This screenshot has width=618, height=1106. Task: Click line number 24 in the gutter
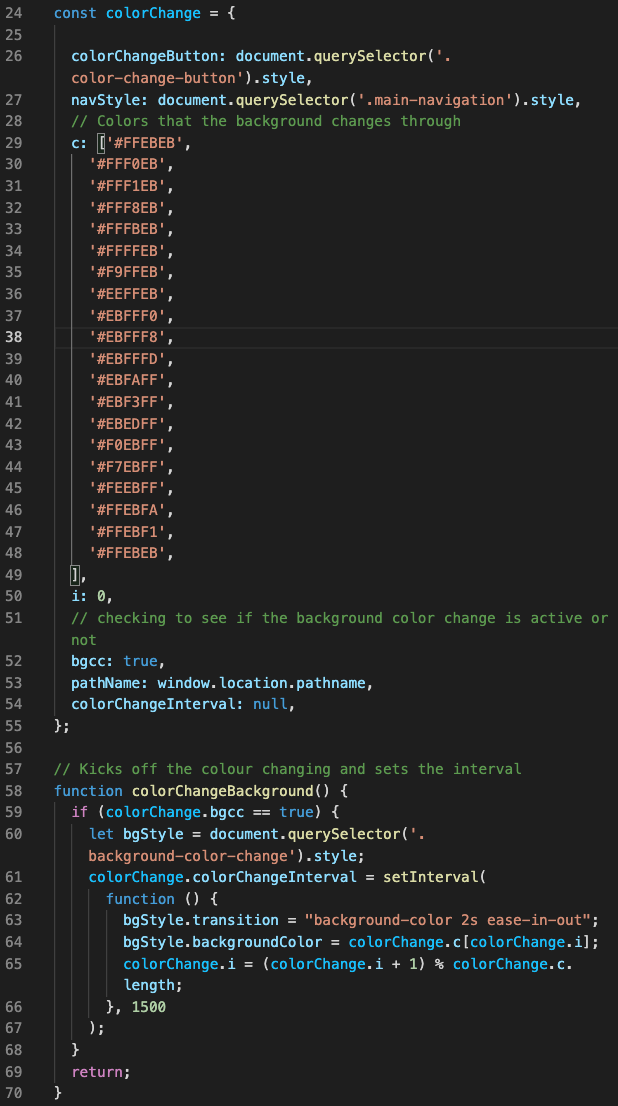click(13, 12)
